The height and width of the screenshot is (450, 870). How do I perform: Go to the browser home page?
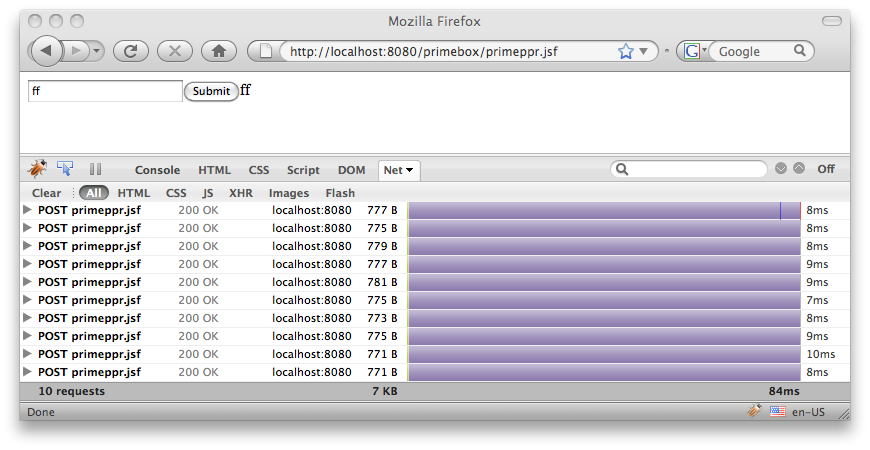(218, 51)
